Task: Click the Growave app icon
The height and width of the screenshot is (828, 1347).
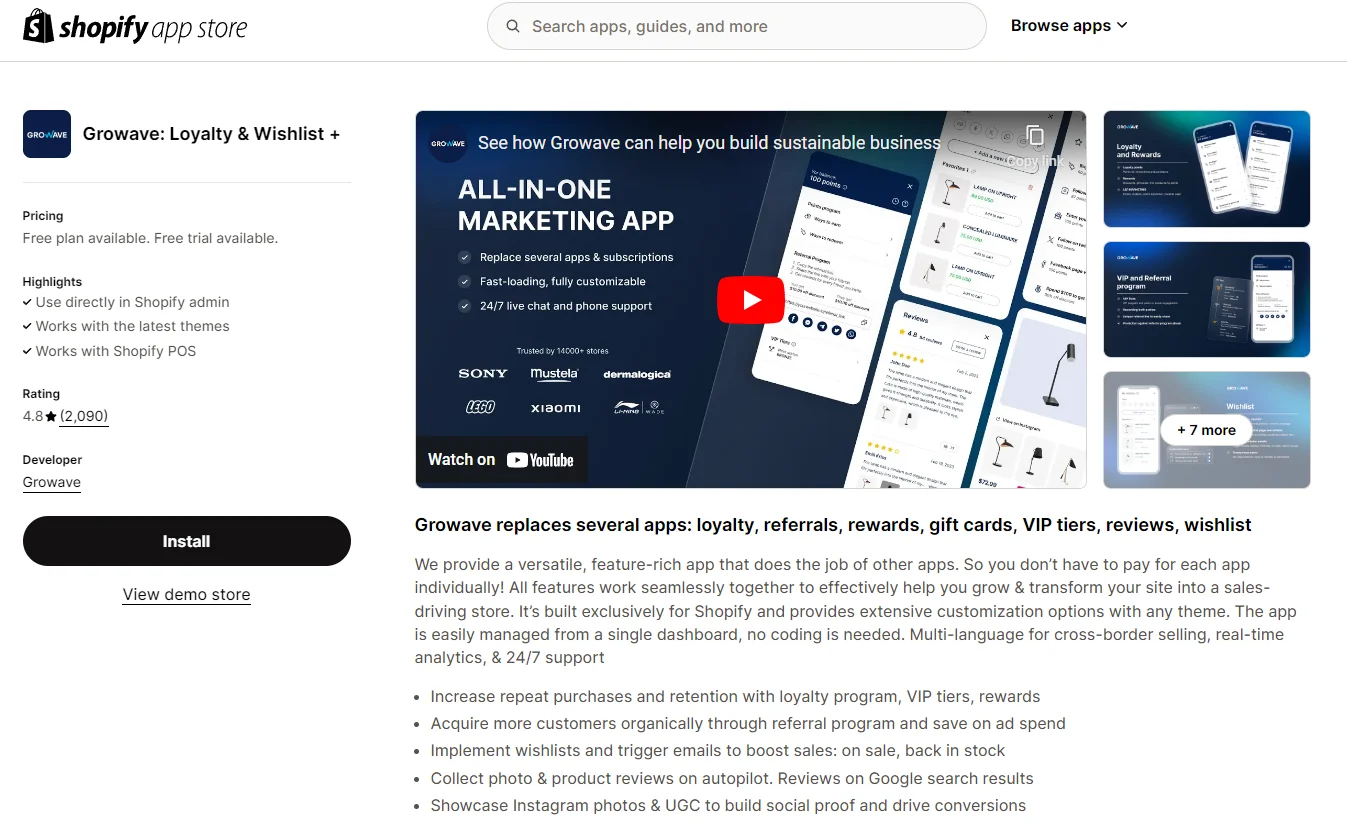Action: (x=47, y=134)
